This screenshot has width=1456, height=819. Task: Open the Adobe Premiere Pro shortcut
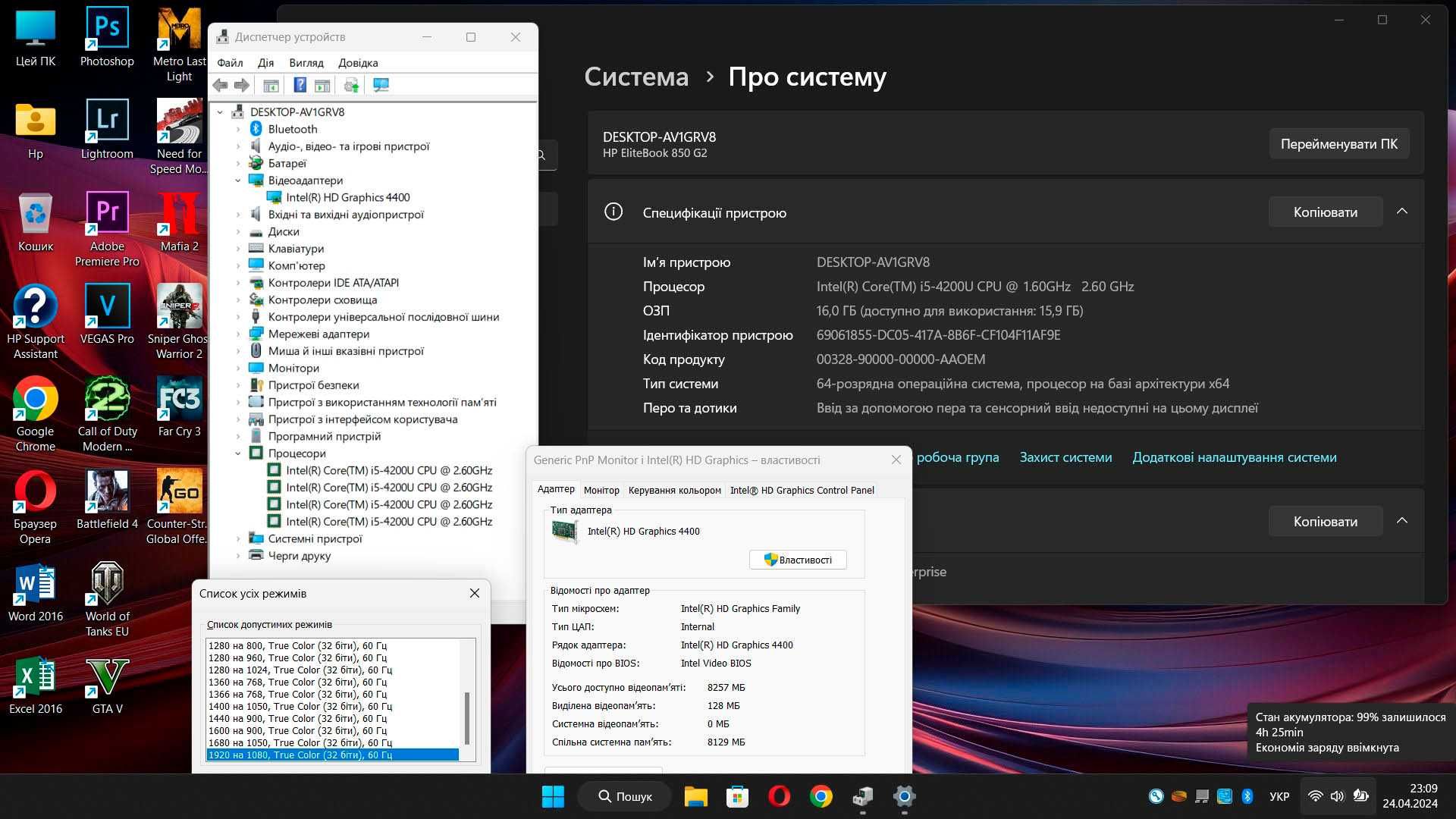point(107,229)
